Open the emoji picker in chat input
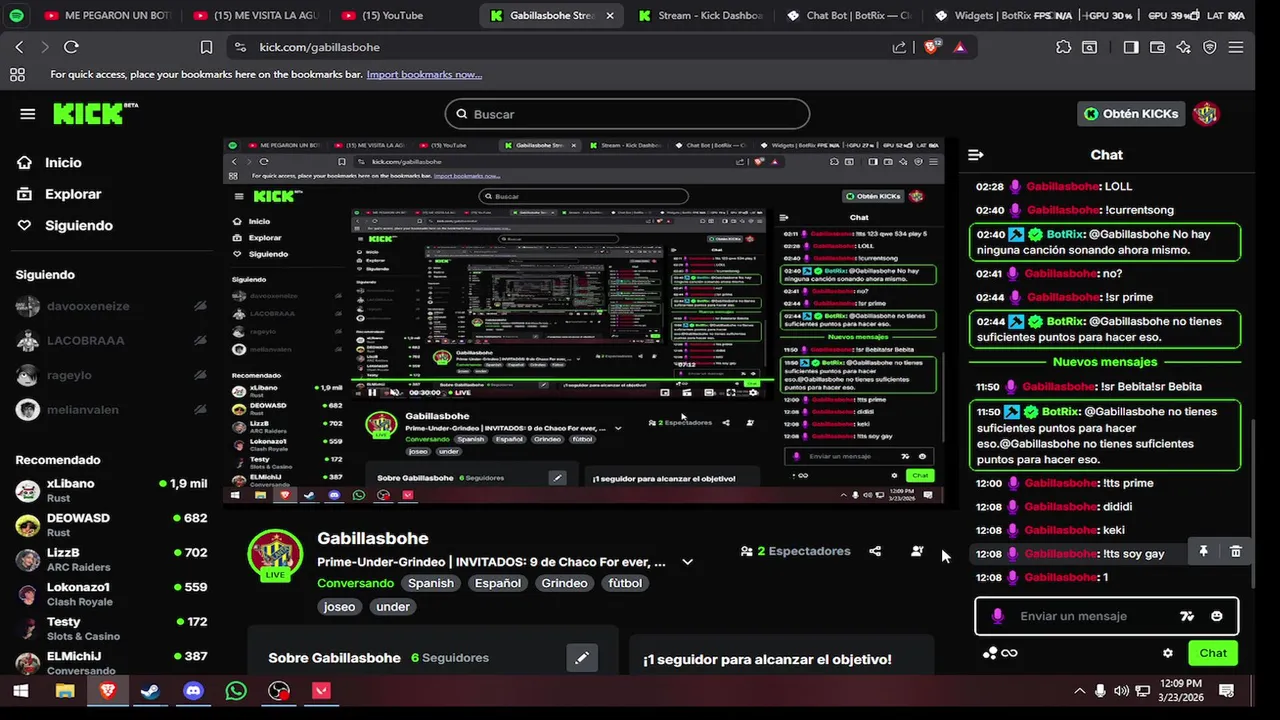This screenshot has height=720, width=1280. tap(1217, 616)
